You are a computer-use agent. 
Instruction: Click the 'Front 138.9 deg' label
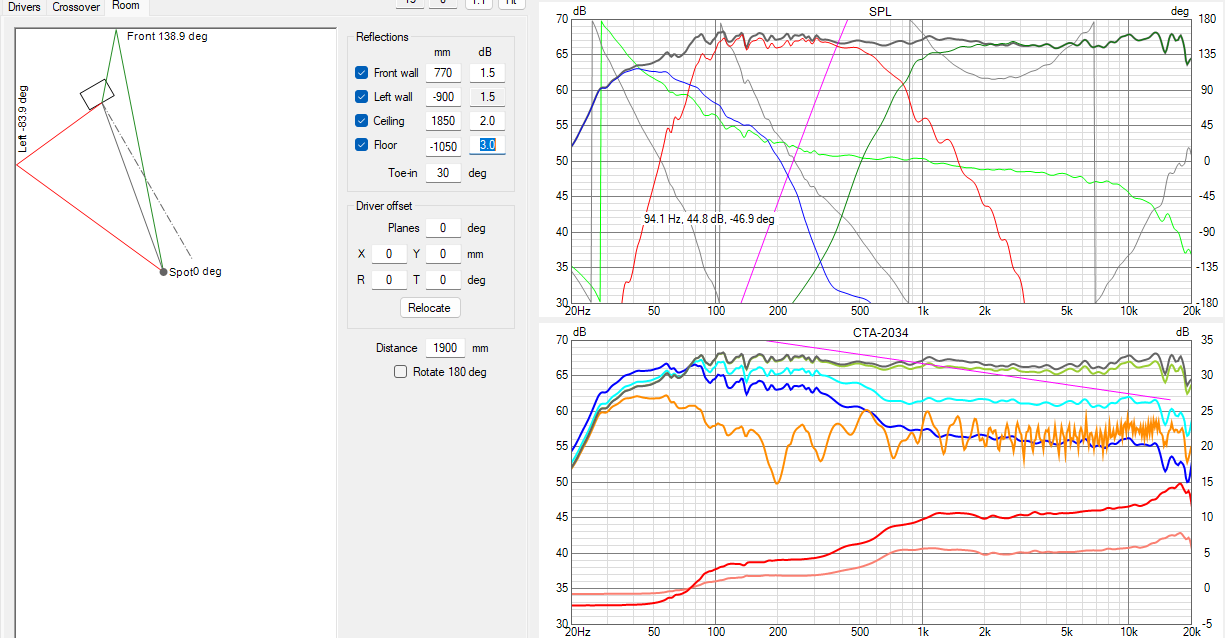[167, 36]
